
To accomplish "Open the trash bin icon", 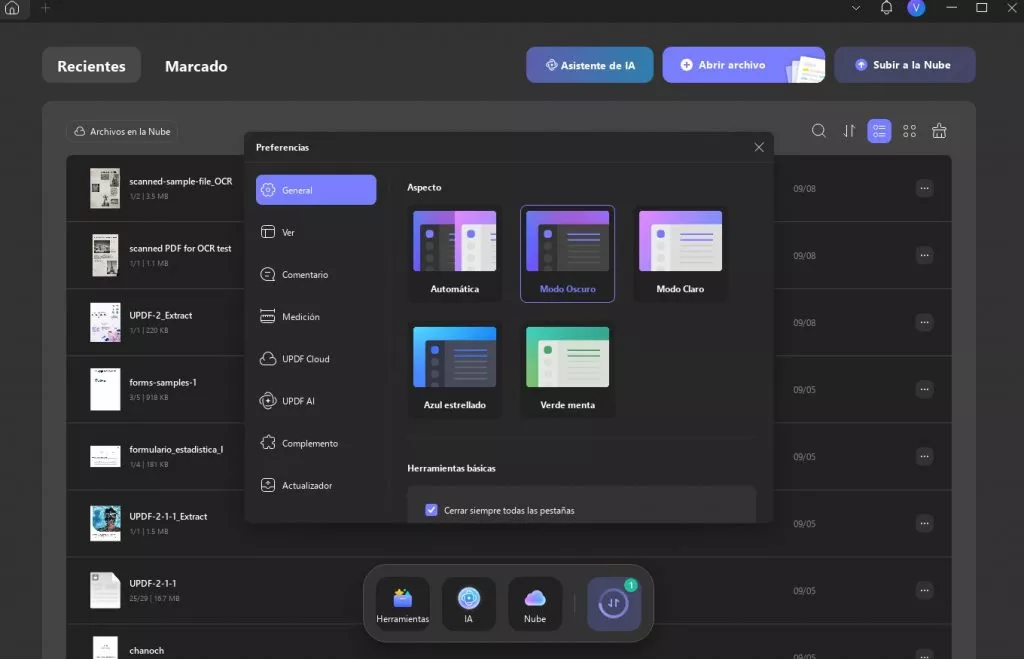I will tap(939, 131).
